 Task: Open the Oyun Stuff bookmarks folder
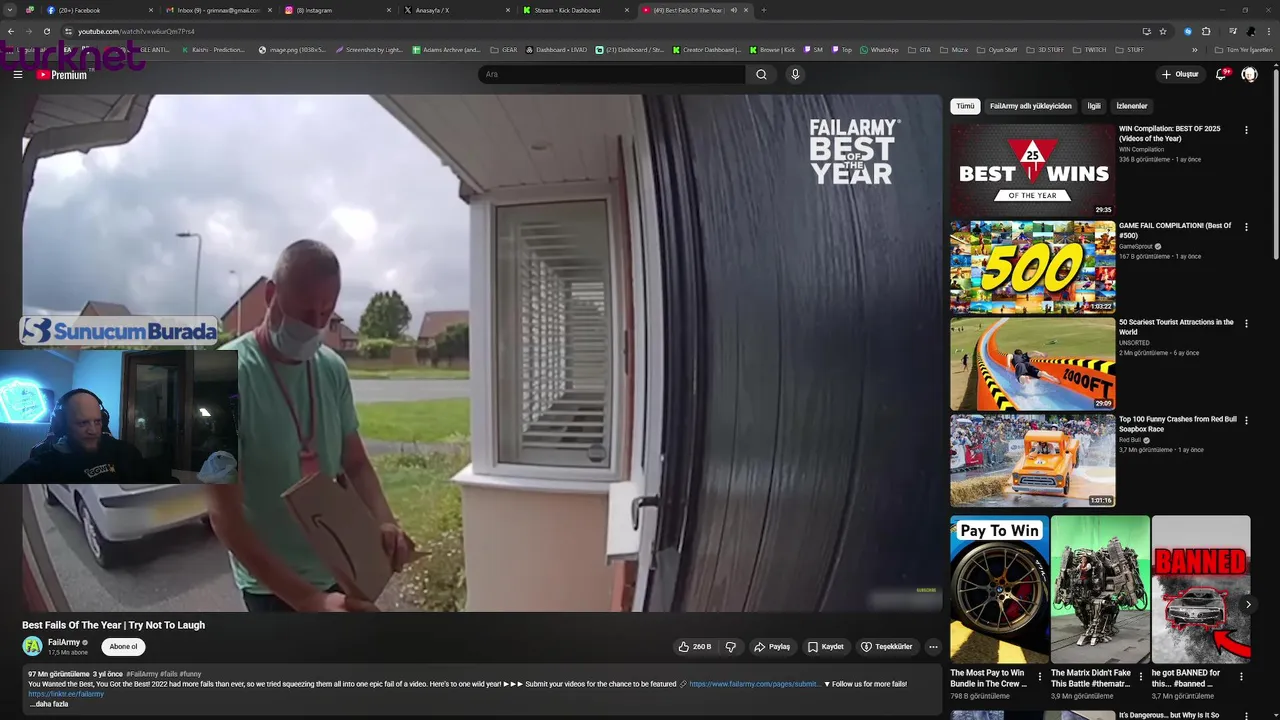point(997,49)
